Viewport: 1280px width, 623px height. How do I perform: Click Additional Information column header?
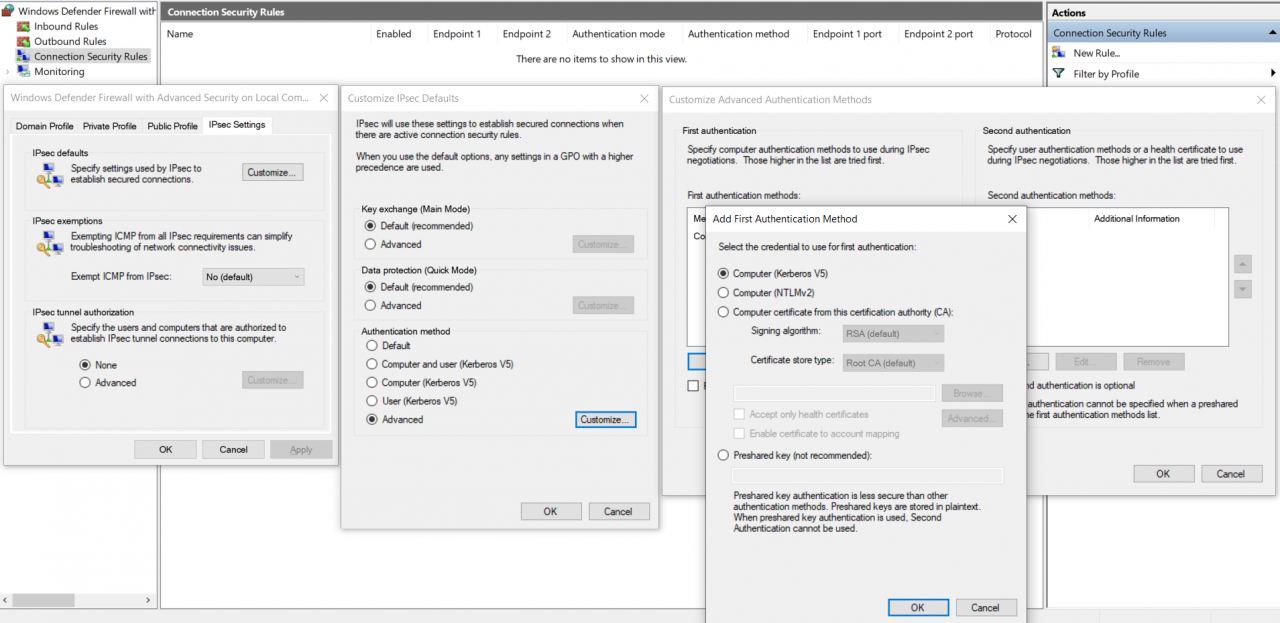[1137, 219]
